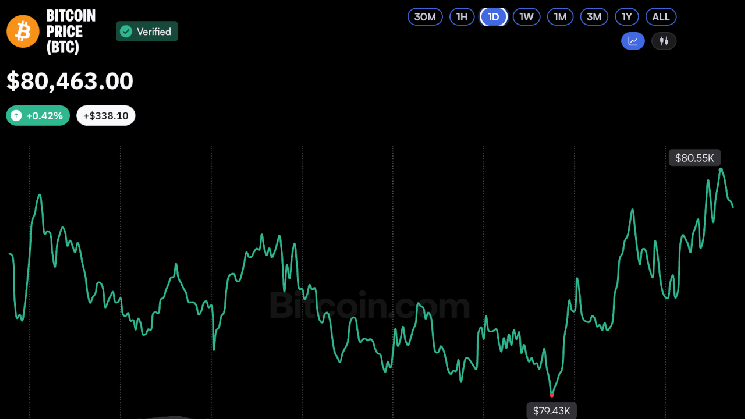Select the 1H timeframe
The height and width of the screenshot is (419, 745).
point(462,17)
